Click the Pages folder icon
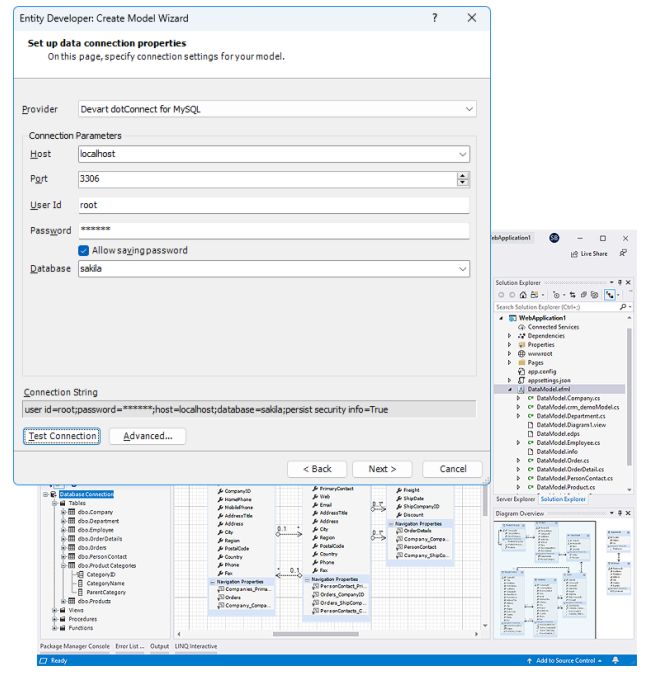Screen dimensions: 650x676 coord(522,363)
